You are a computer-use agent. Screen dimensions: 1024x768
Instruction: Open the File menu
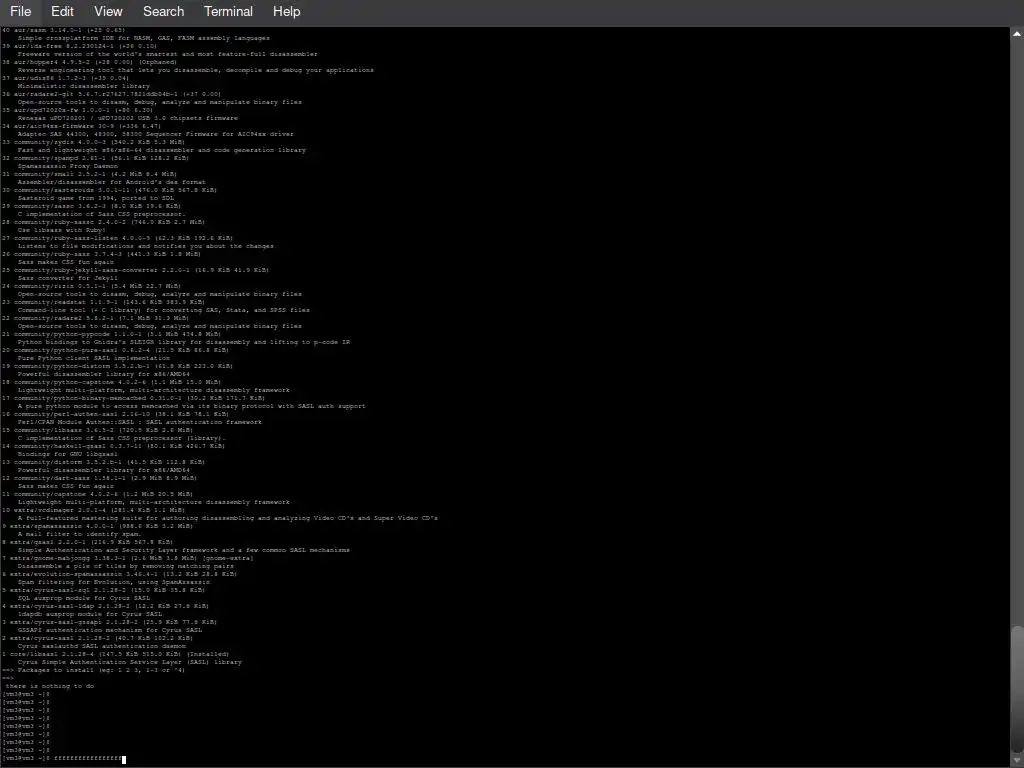click(20, 11)
